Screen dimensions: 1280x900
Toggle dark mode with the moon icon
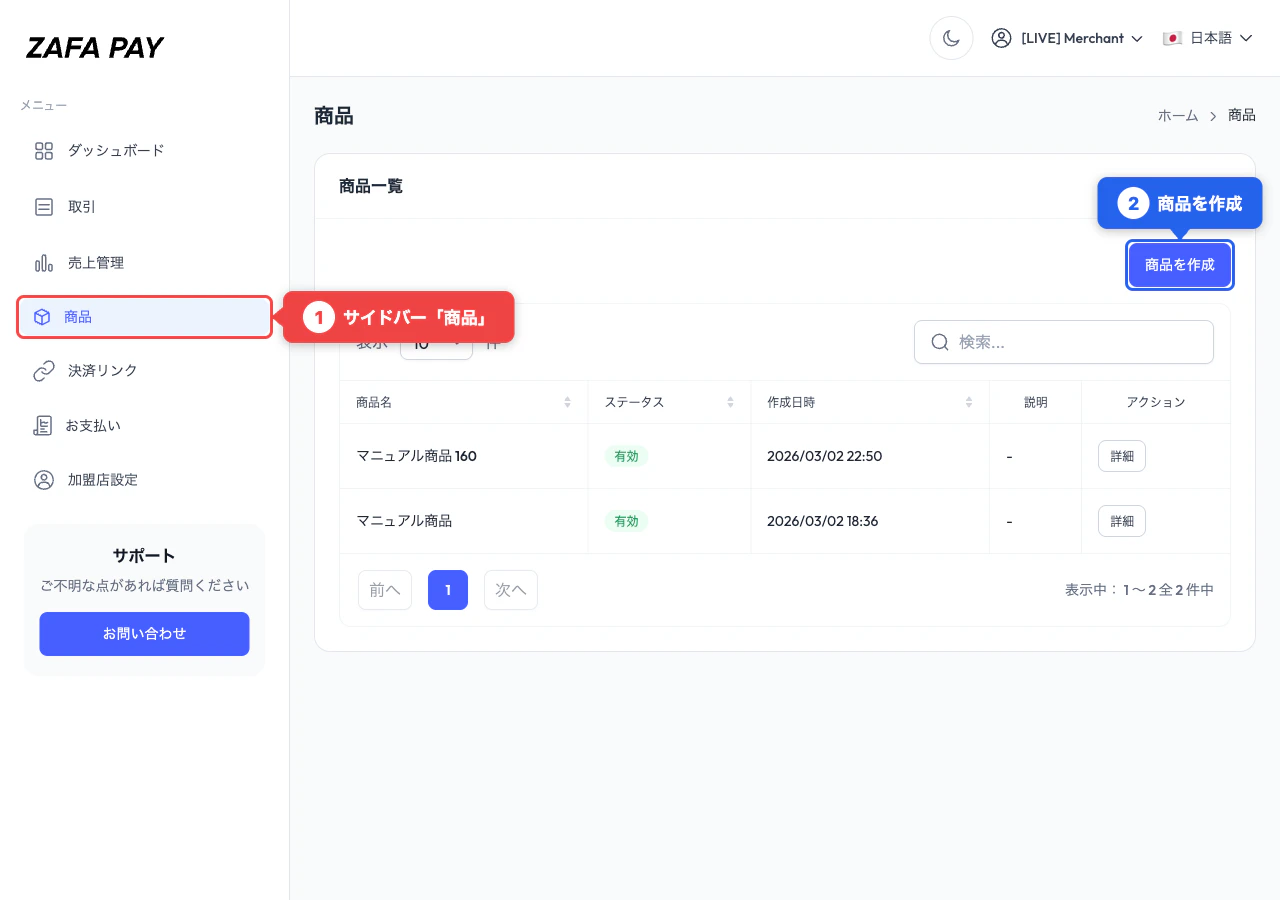(951, 38)
